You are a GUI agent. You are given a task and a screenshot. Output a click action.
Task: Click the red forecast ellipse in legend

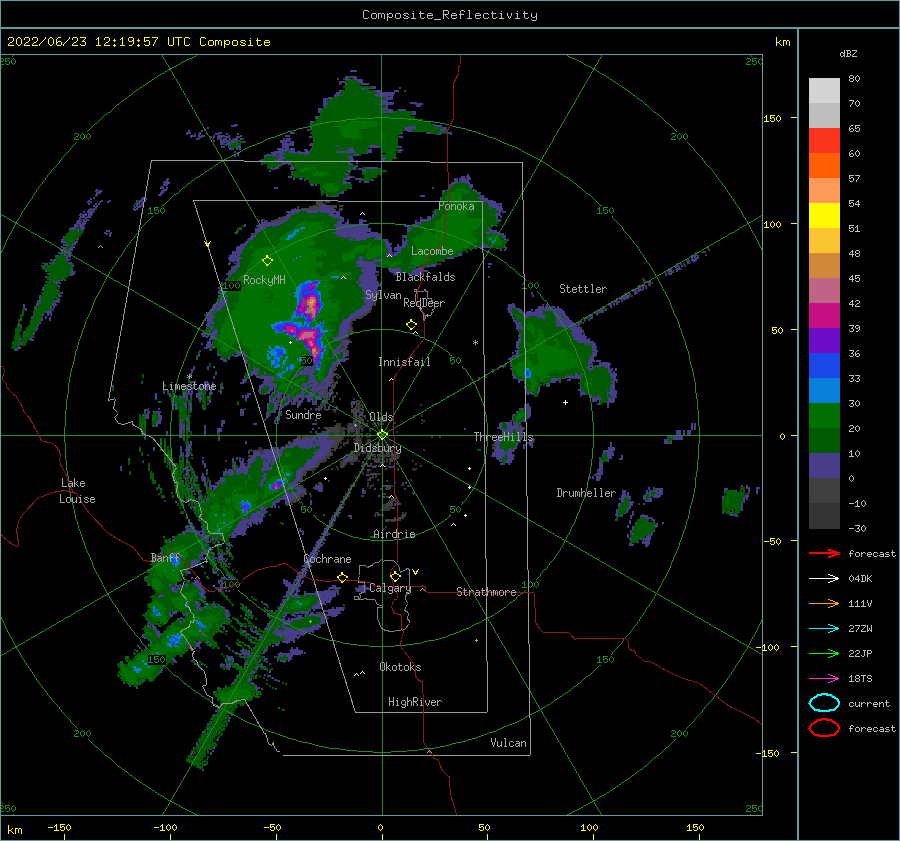pyautogui.click(x=824, y=728)
